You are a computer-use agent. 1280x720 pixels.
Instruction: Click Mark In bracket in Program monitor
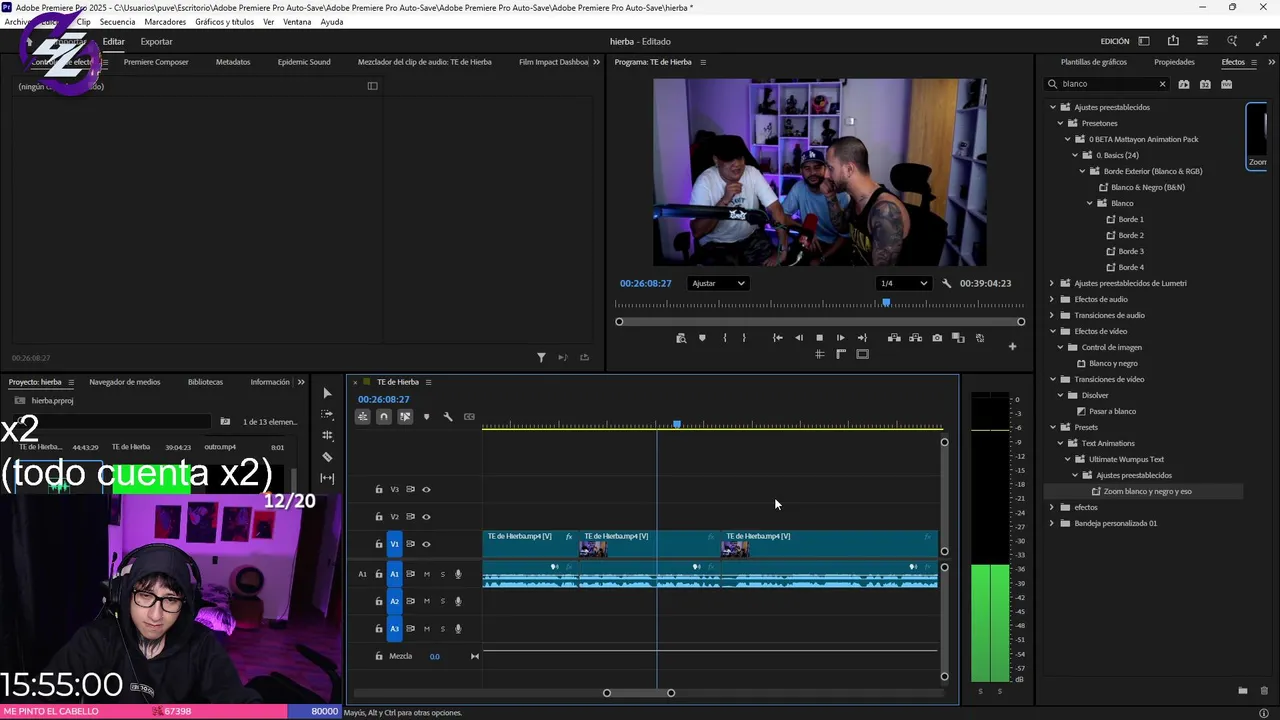(x=724, y=338)
